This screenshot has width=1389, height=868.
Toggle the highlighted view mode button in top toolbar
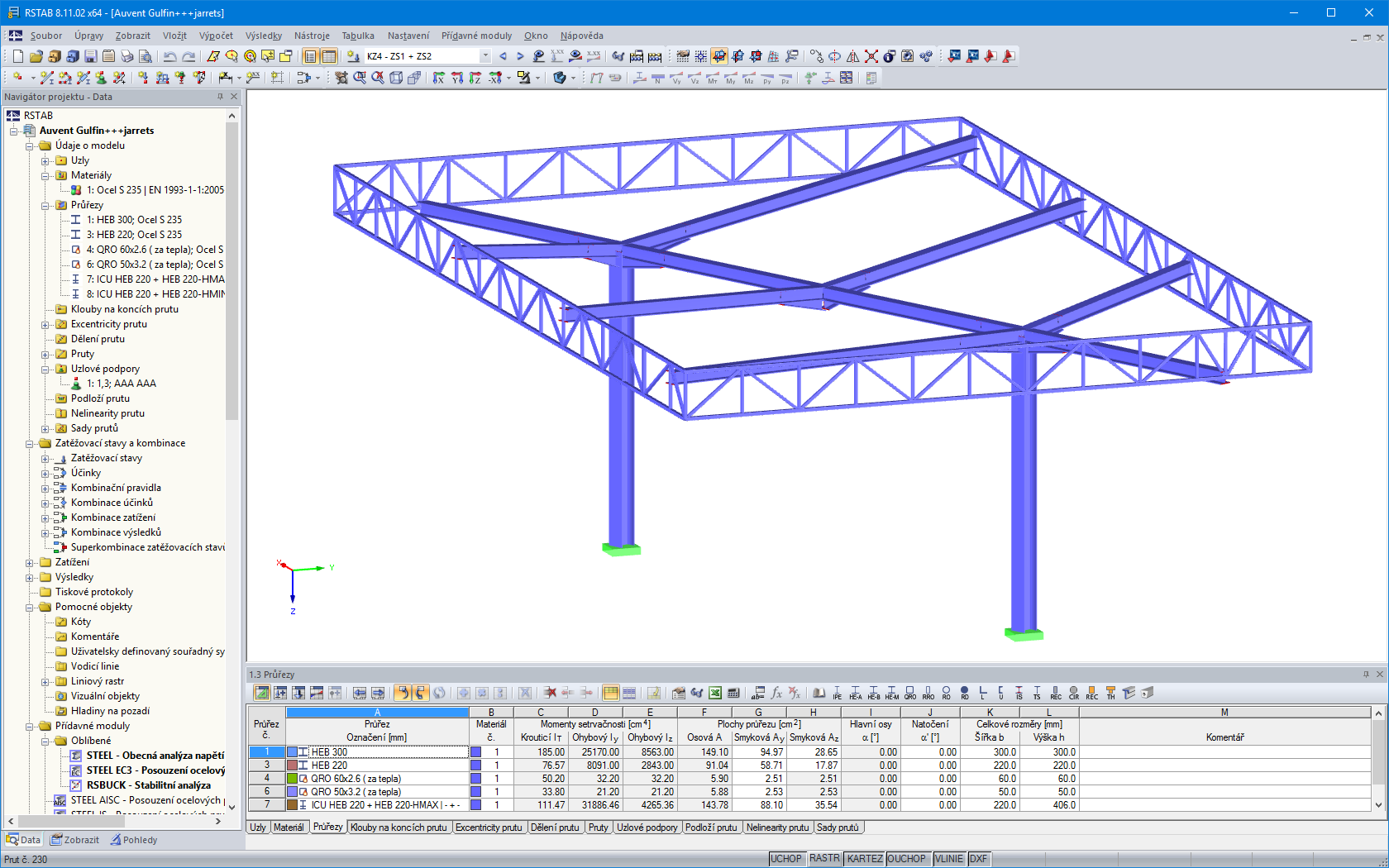coord(719,56)
